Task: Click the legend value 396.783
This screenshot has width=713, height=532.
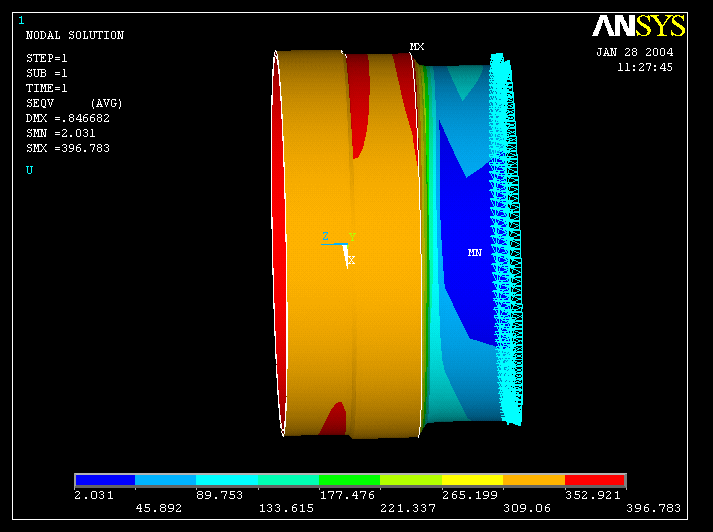Action: pyautogui.click(x=653, y=508)
